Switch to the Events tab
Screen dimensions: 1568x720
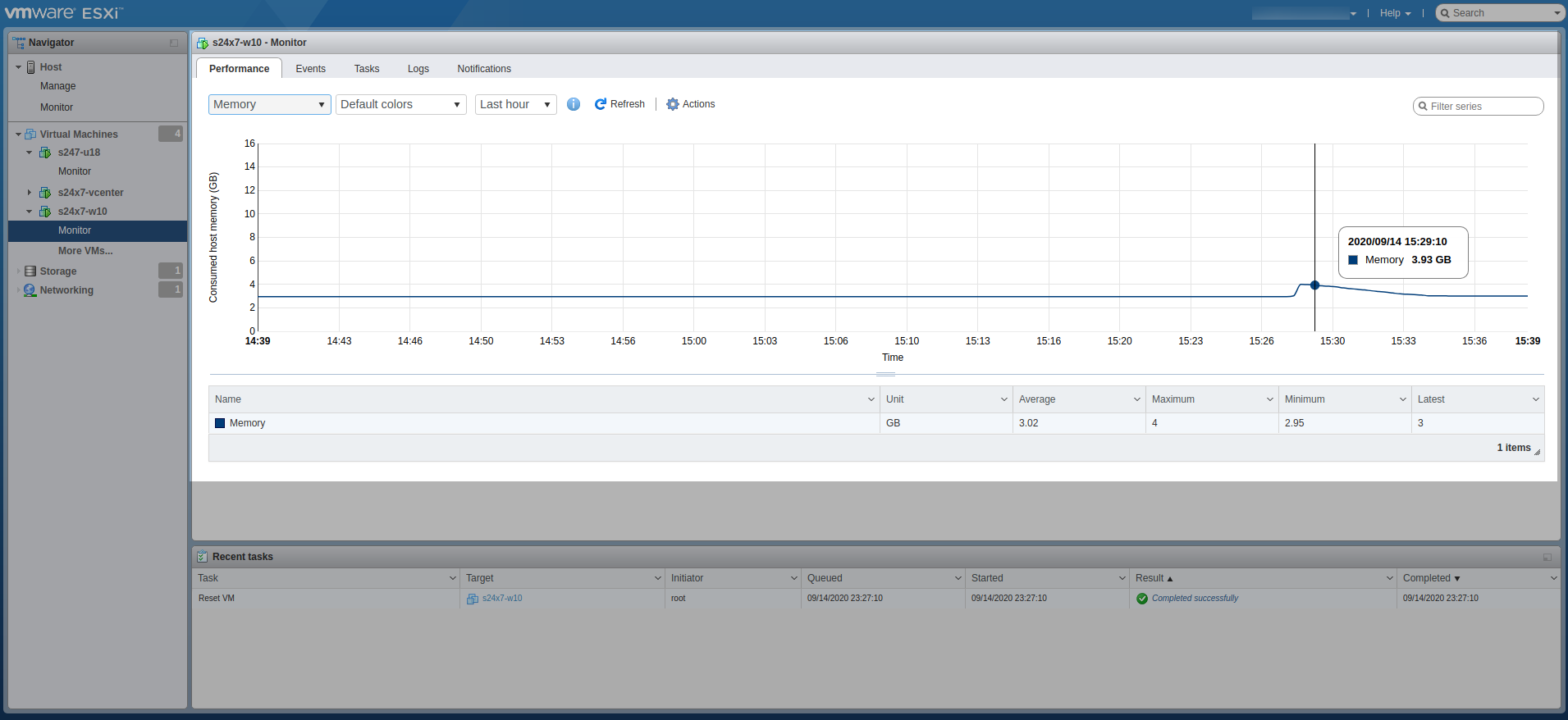pyautogui.click(x=310, y=69)
